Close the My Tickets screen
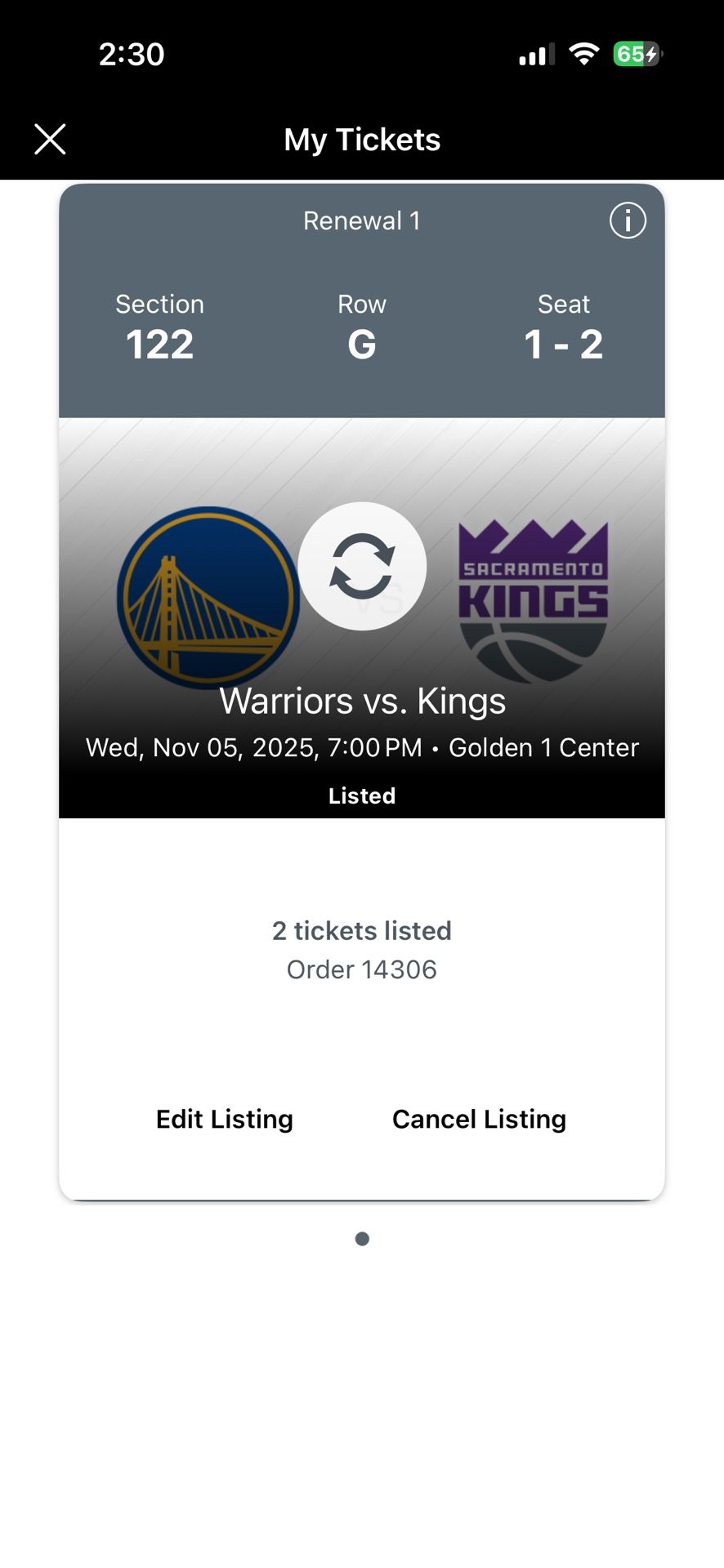 coord(50,139)
